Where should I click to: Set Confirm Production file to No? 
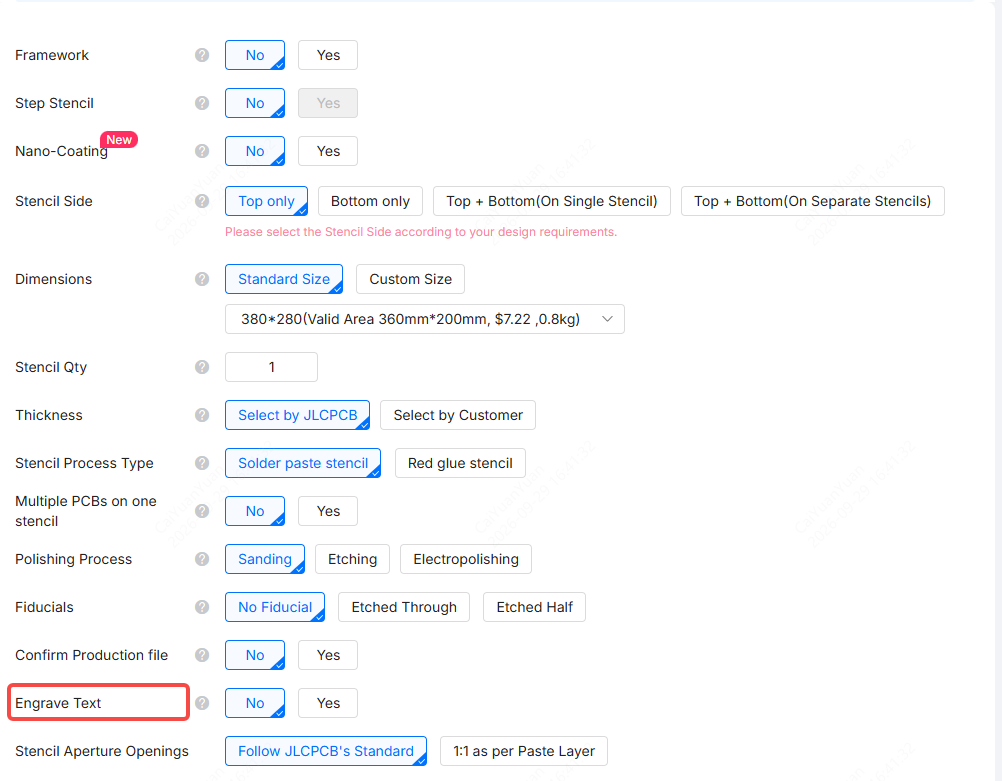tap(255, 654)
